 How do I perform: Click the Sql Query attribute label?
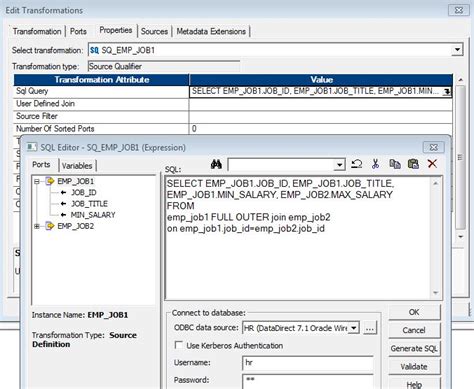pos(32,91)
